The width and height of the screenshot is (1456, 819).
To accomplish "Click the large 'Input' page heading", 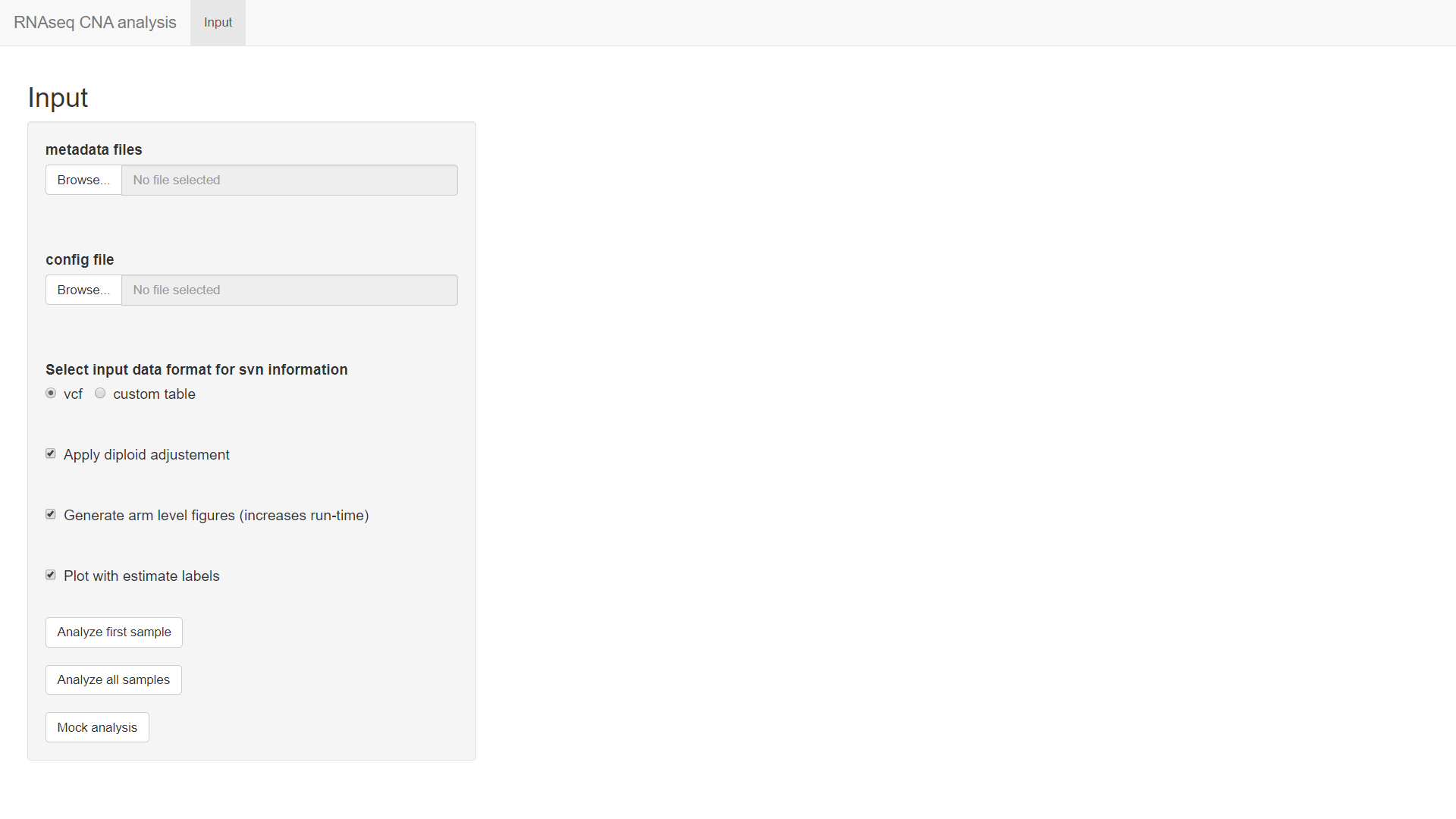I will (x=58, y=98).
